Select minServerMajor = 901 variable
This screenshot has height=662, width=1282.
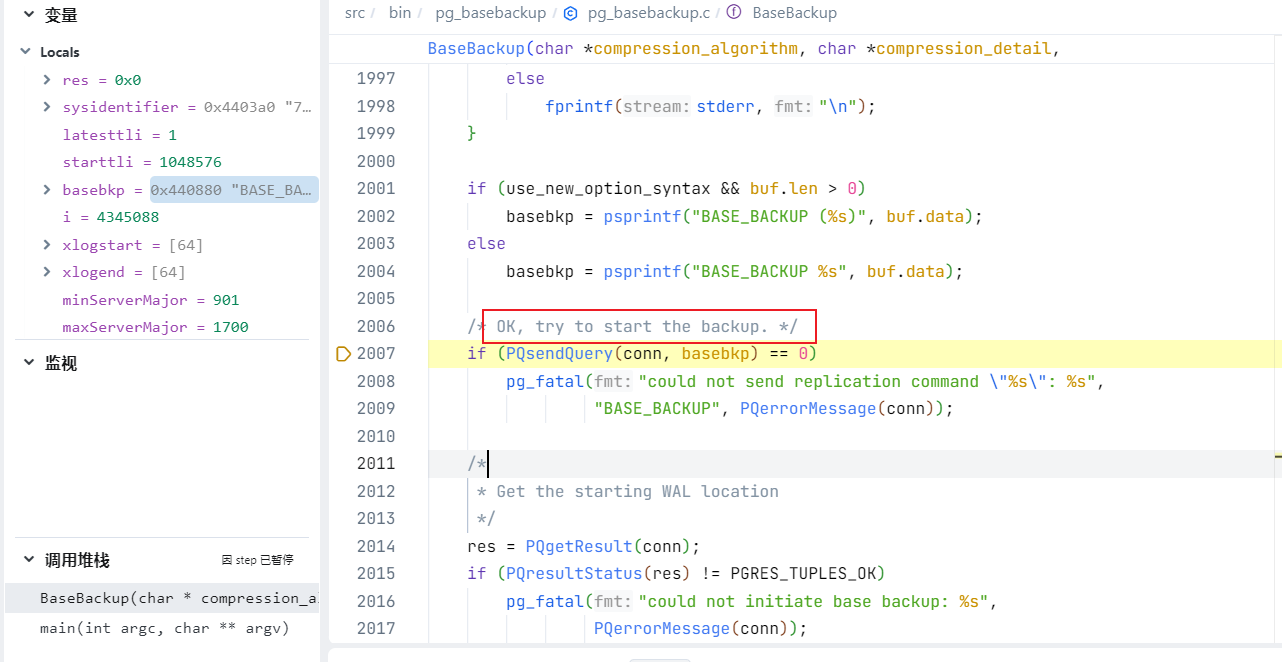[x=151, y=300]
